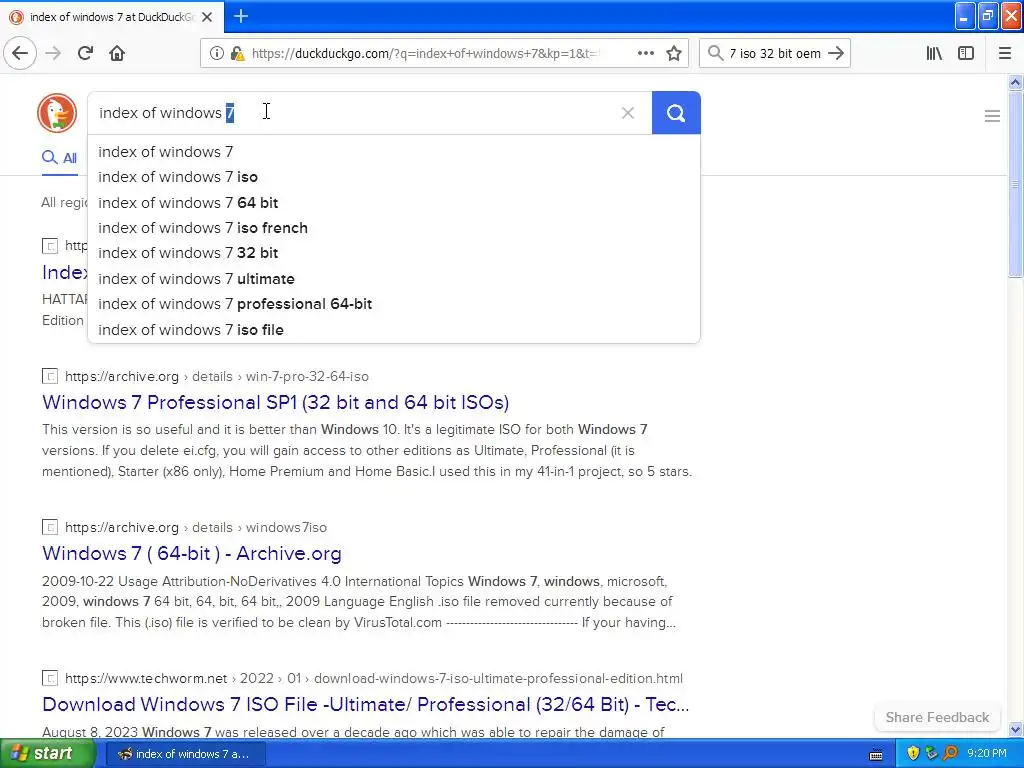The height and width of the screenshot is (768, 1024).
Task: Open DuckDuckGo side menu
Action: [992, 116]
